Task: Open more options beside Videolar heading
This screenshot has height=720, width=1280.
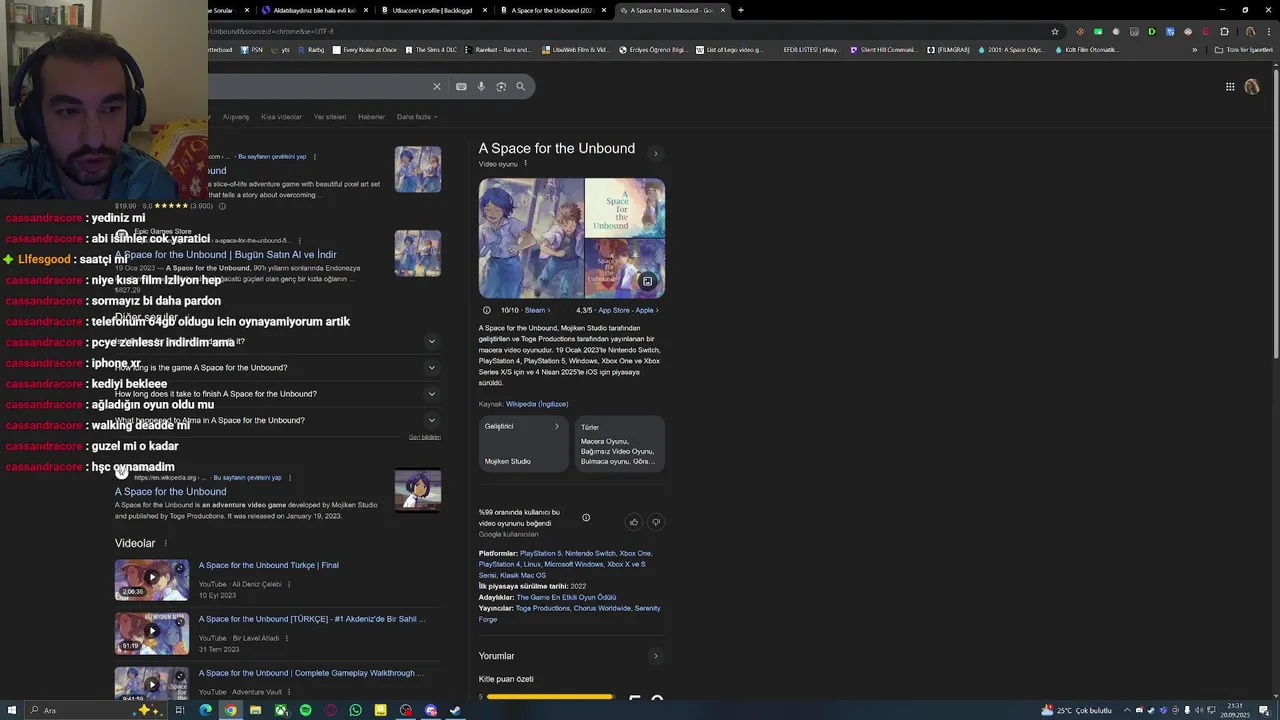Action: (x=165, y=543)
